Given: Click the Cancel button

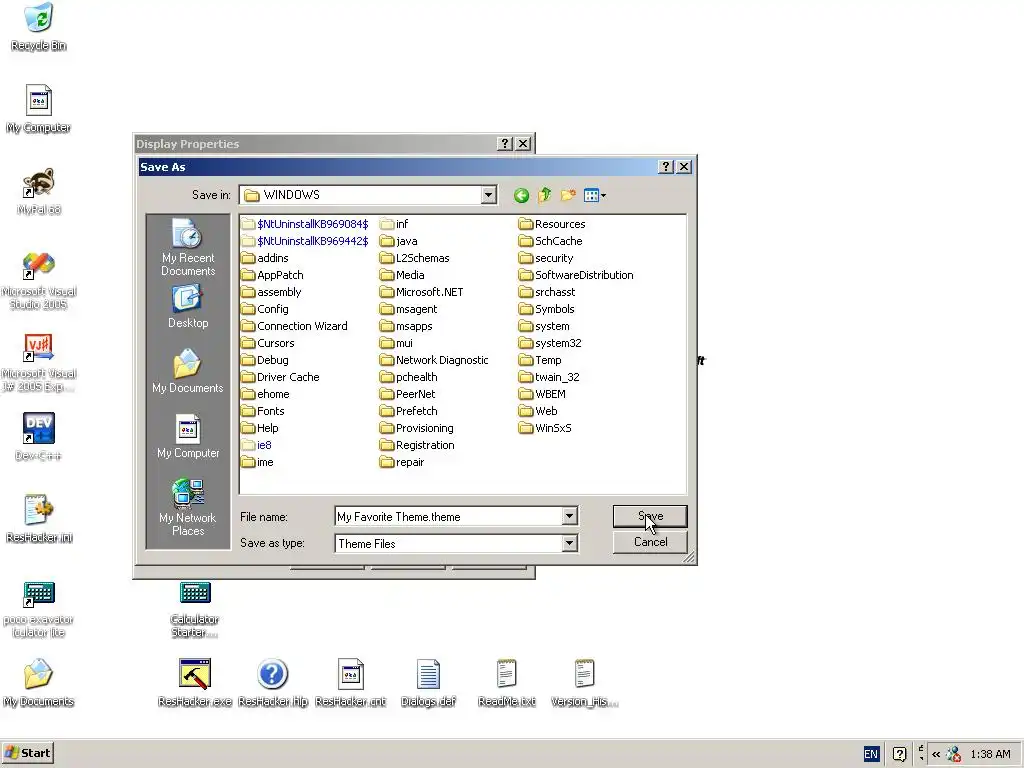Looking at the screenshot, I should click(650, 542).
